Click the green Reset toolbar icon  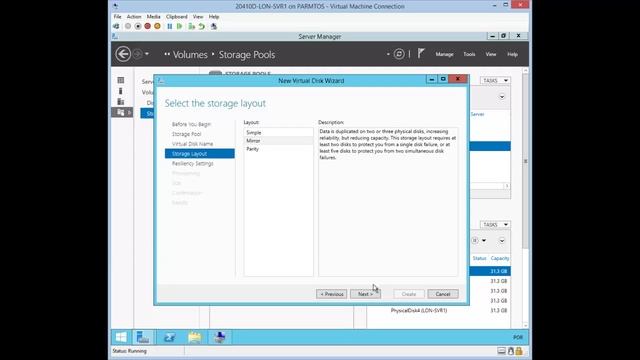179,27
